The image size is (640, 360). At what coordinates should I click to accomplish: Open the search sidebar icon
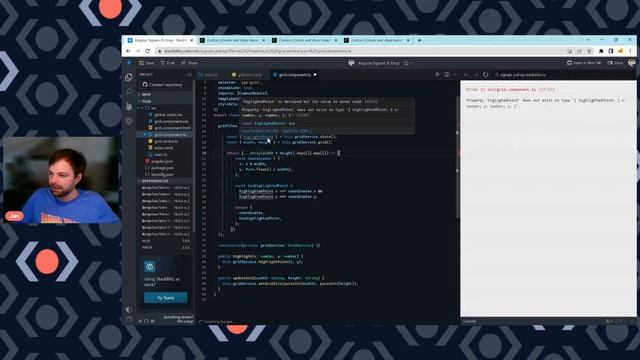(129, 91)
